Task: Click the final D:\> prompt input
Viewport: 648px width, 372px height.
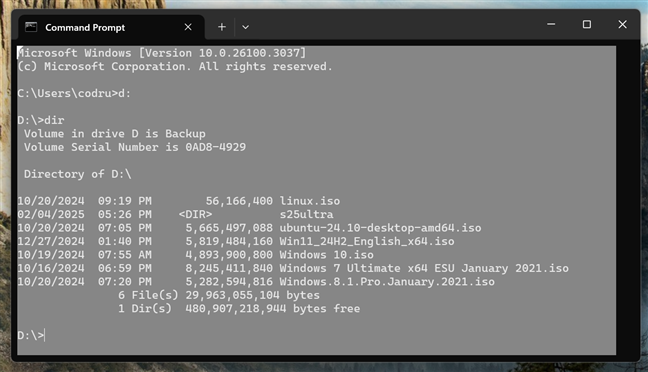Action: (x=31, y=336)
